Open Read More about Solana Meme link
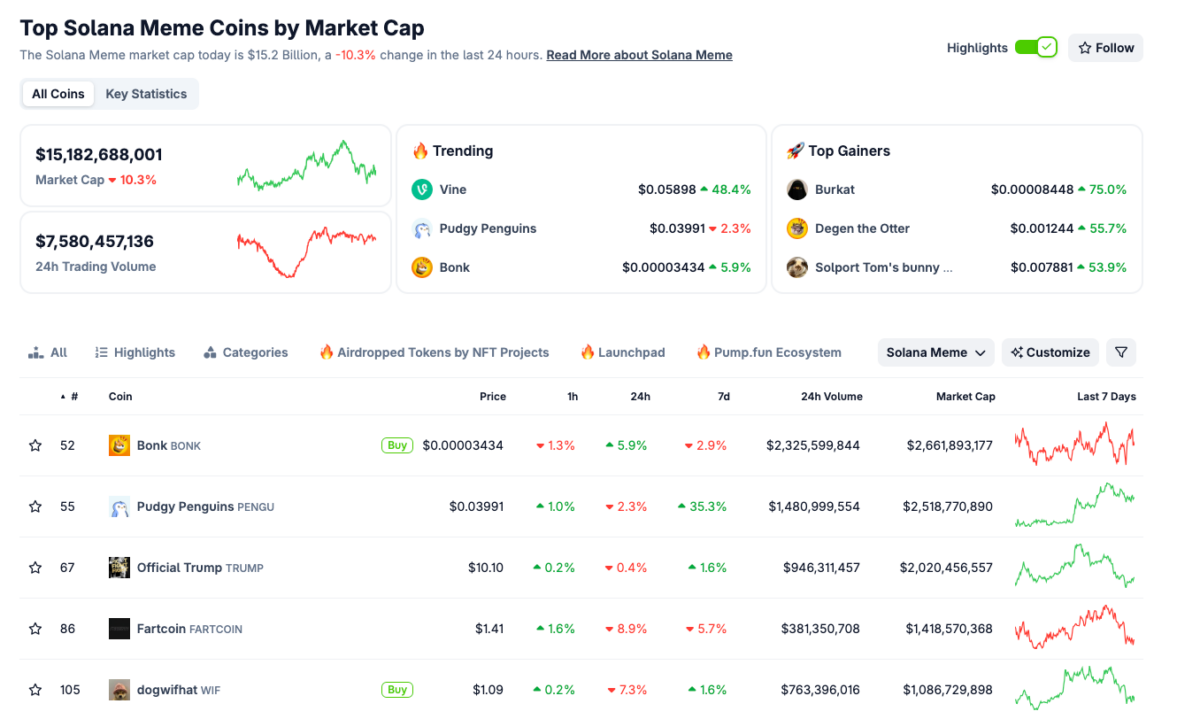 point(639,55)
